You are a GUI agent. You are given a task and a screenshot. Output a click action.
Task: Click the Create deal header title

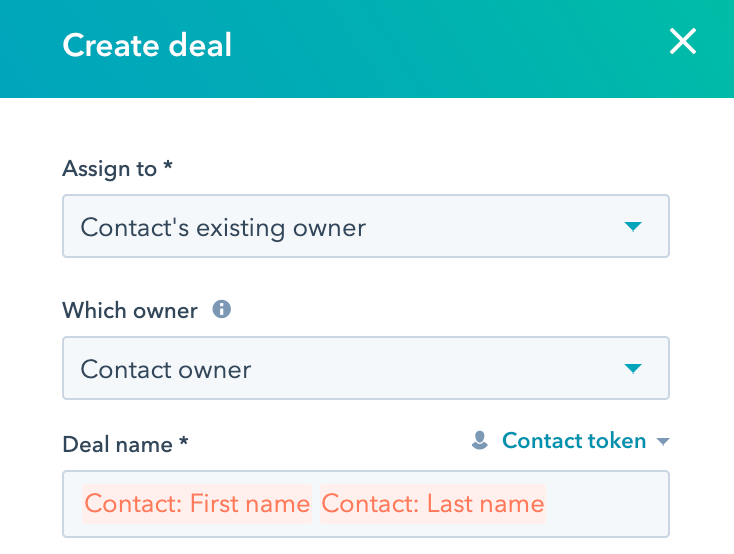click(x=146, y=45)
